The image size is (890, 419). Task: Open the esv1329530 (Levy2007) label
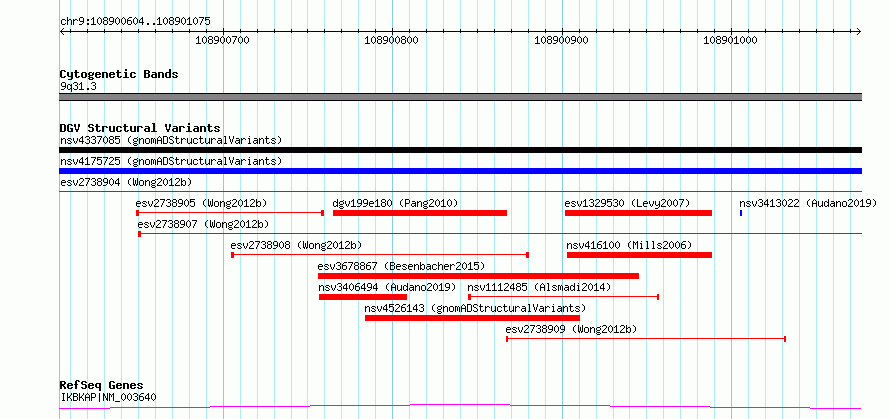tap(627, 203)
